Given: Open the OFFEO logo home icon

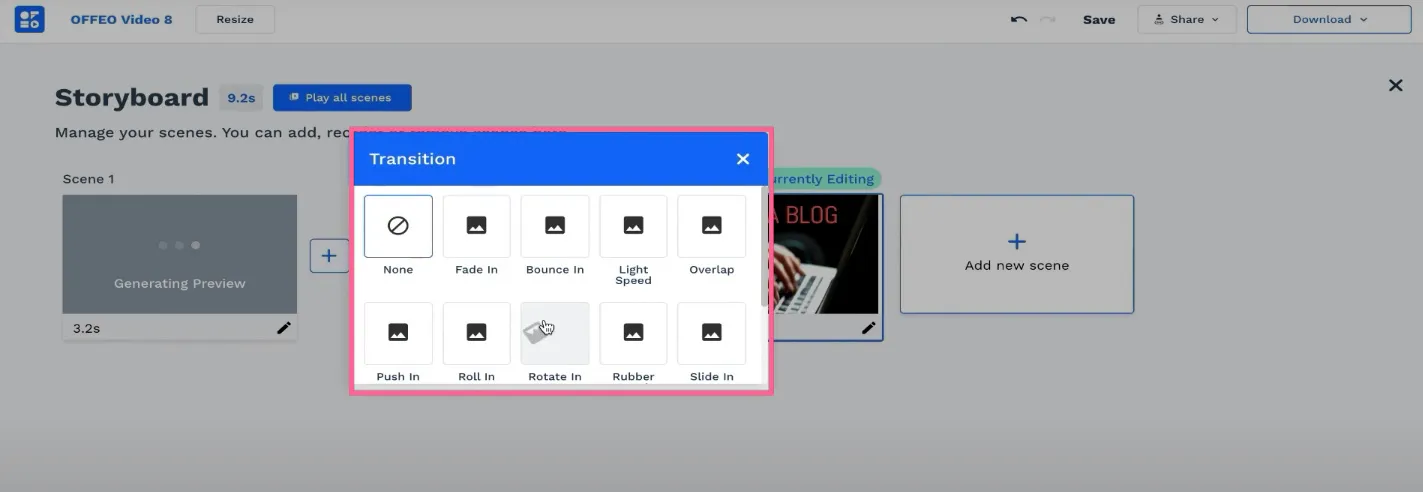Looking at the screenshot, I should pyautogui.click(x=30, y=19).
